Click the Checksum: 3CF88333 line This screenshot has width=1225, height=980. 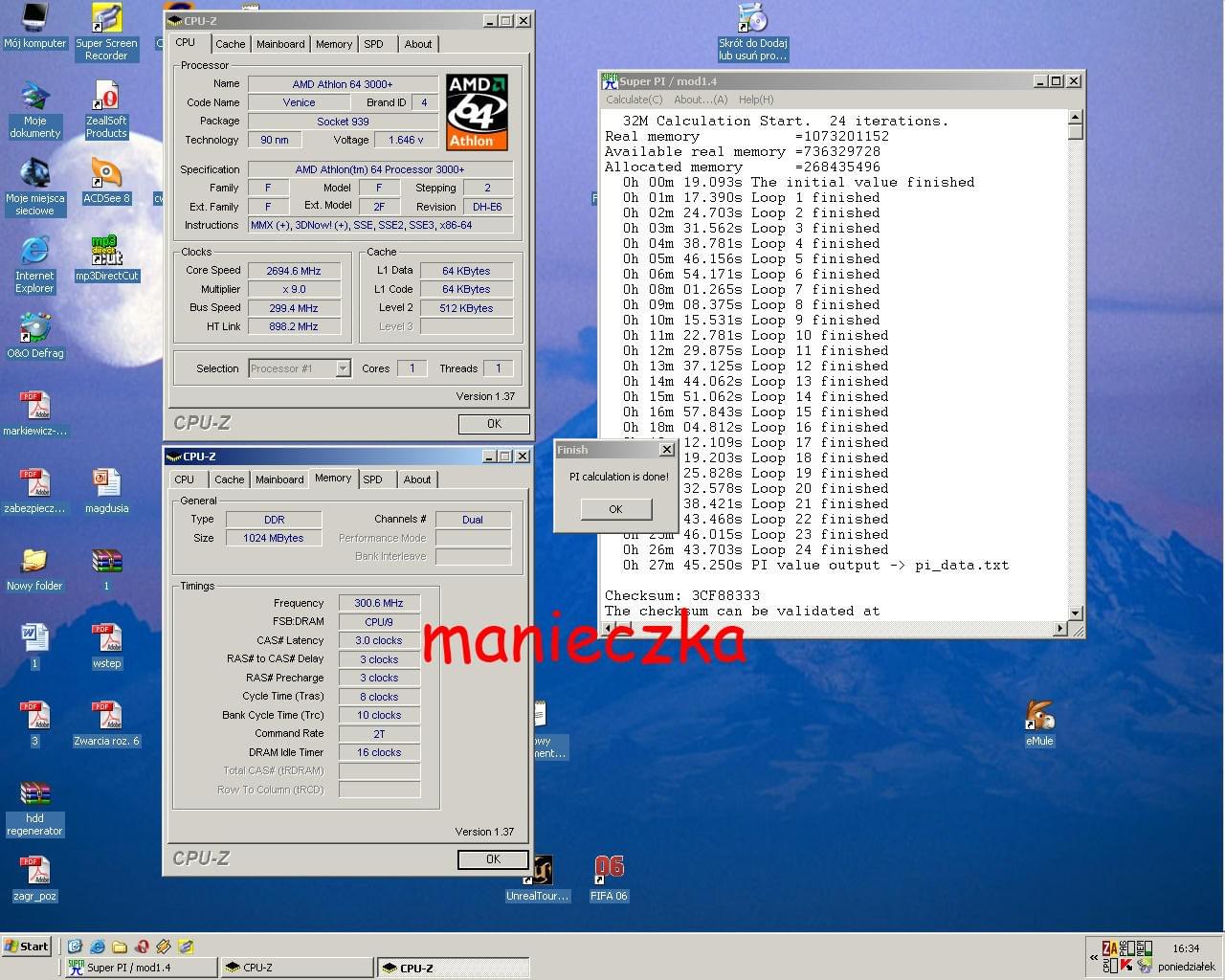coord(682,595)
